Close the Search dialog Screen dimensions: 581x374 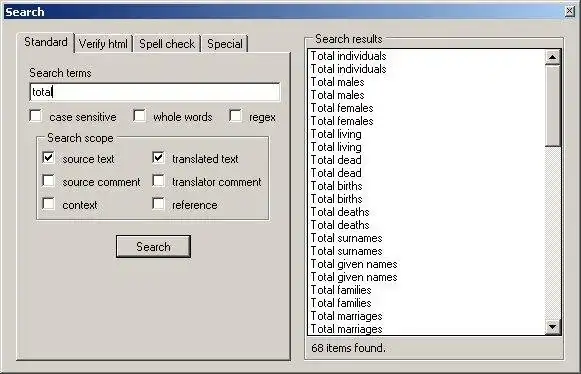(570, 11)
